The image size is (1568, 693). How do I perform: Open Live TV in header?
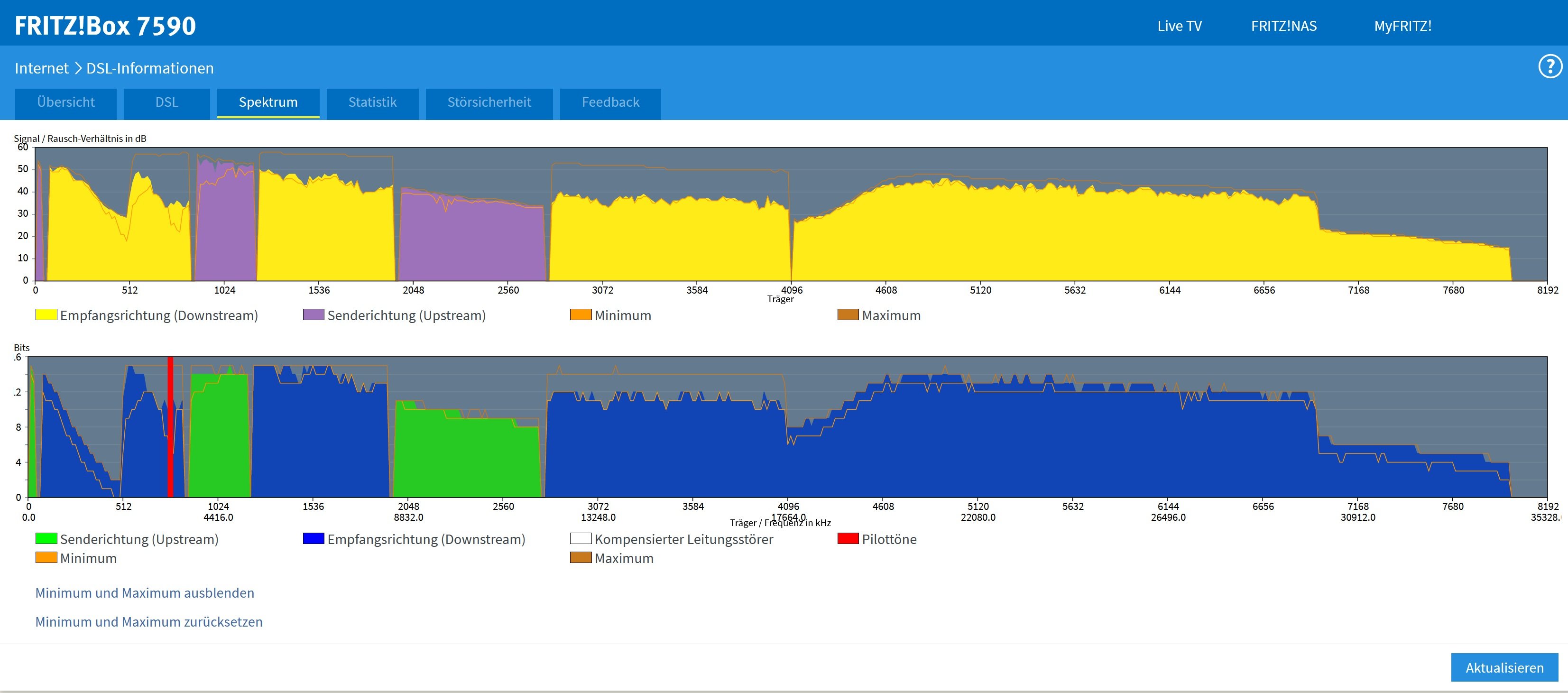point(1179,26)
